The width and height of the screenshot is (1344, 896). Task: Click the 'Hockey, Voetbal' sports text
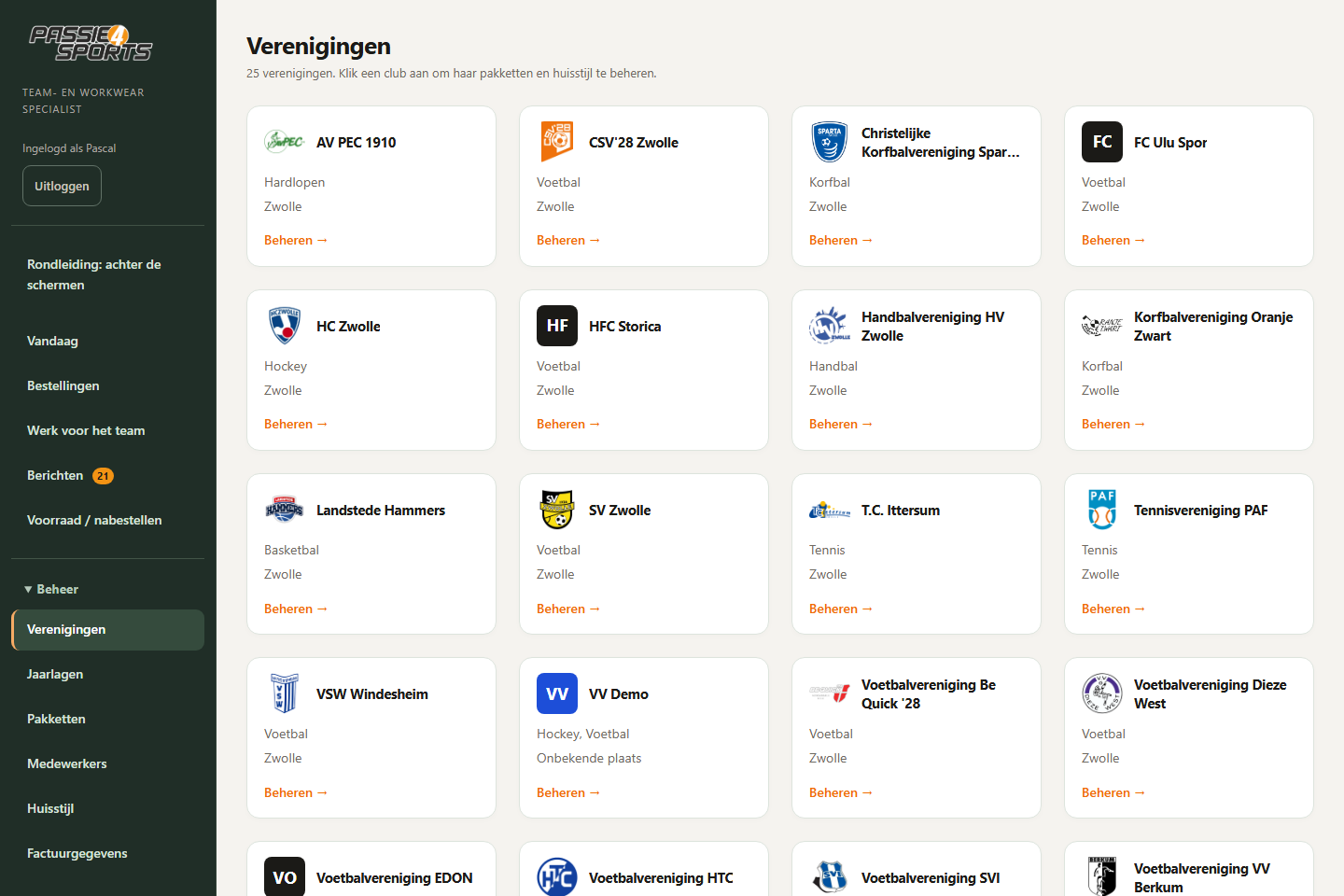[x=583, y=734]
